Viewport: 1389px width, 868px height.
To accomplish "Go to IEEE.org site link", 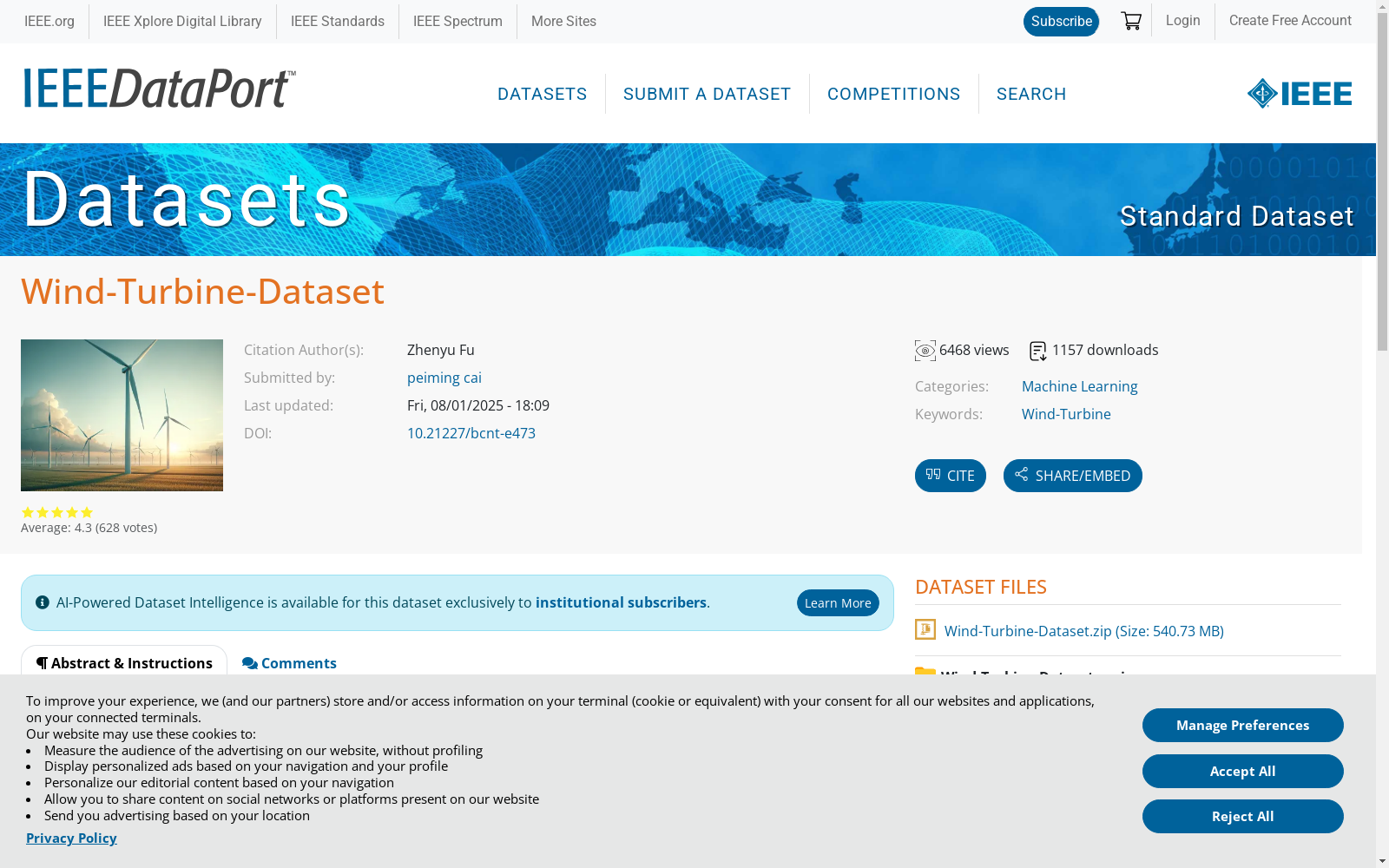I will pos(49,22).
